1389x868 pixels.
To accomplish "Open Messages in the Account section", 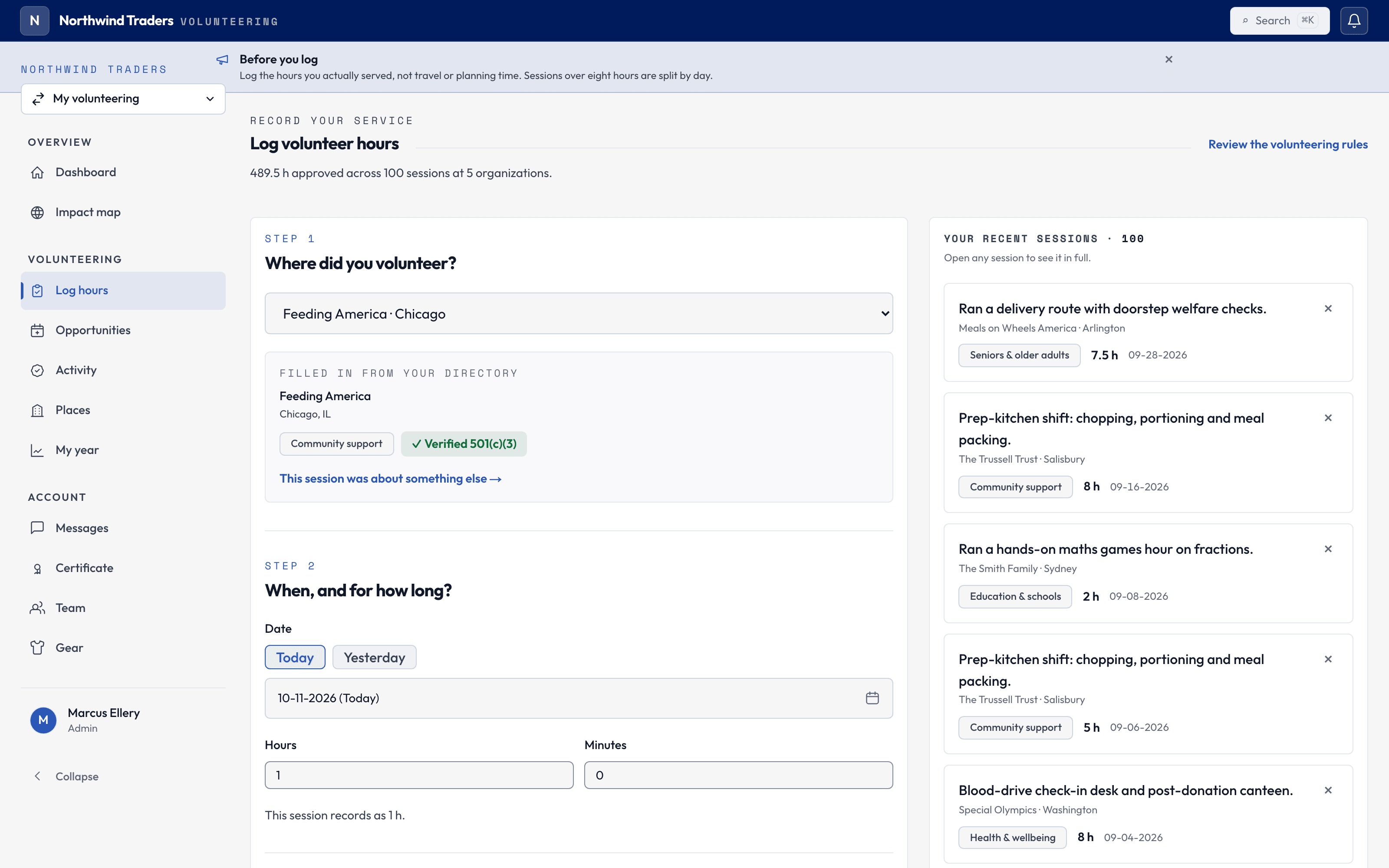I will tap(123, 528).
